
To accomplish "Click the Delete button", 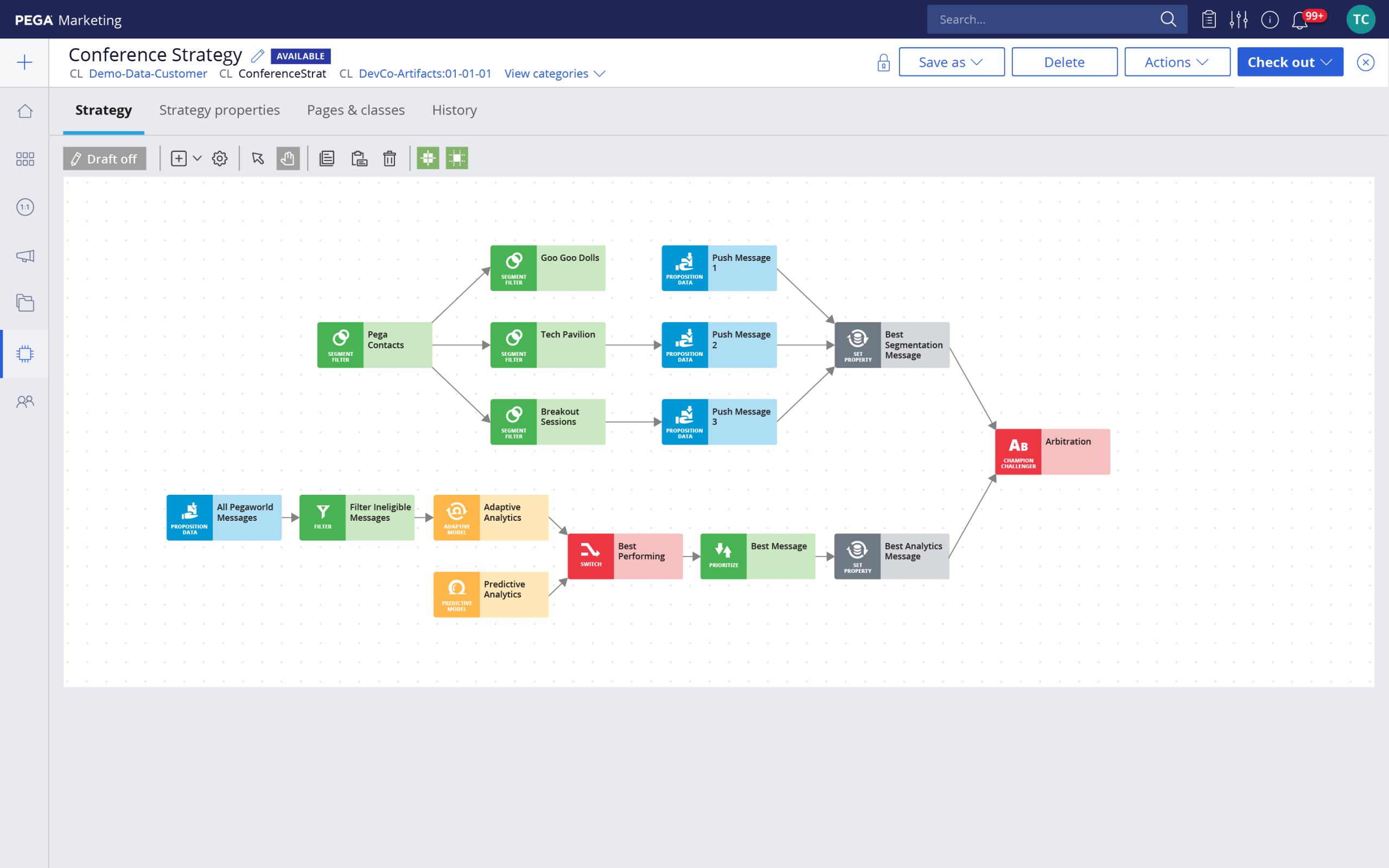I will pyautogui.click(x=1064, y=61).
